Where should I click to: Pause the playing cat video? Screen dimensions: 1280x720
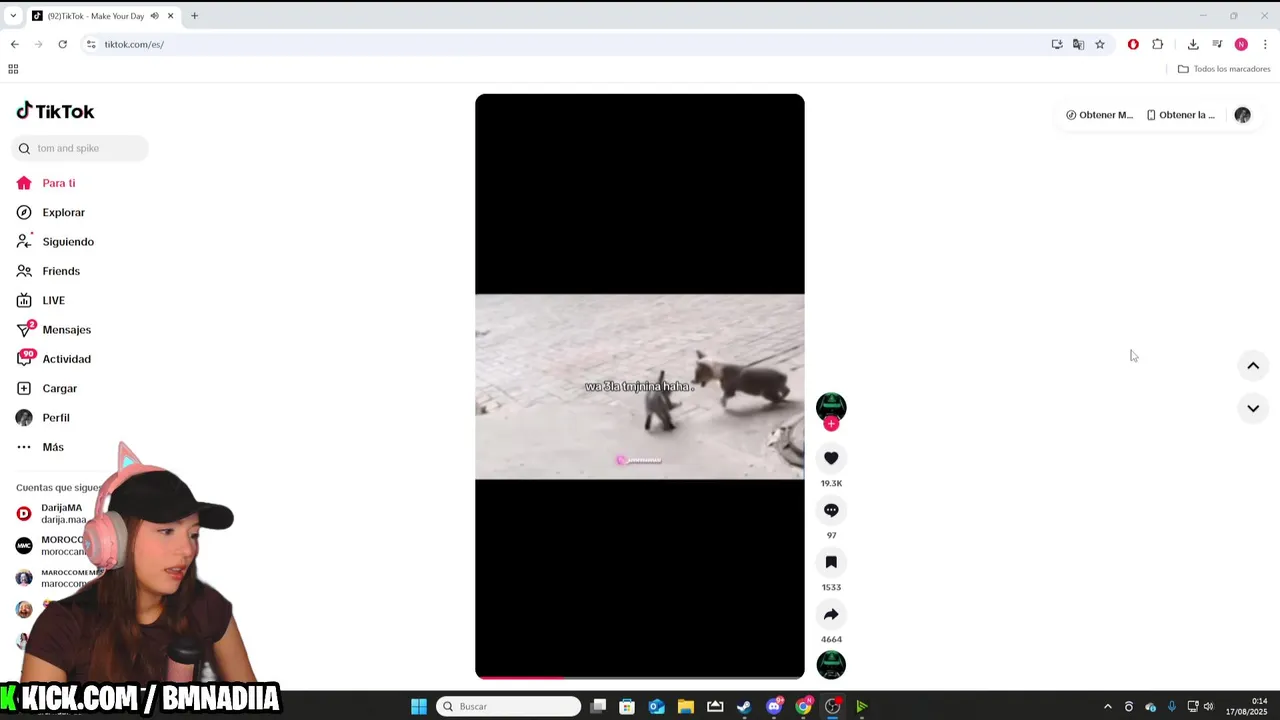point(640,386)
